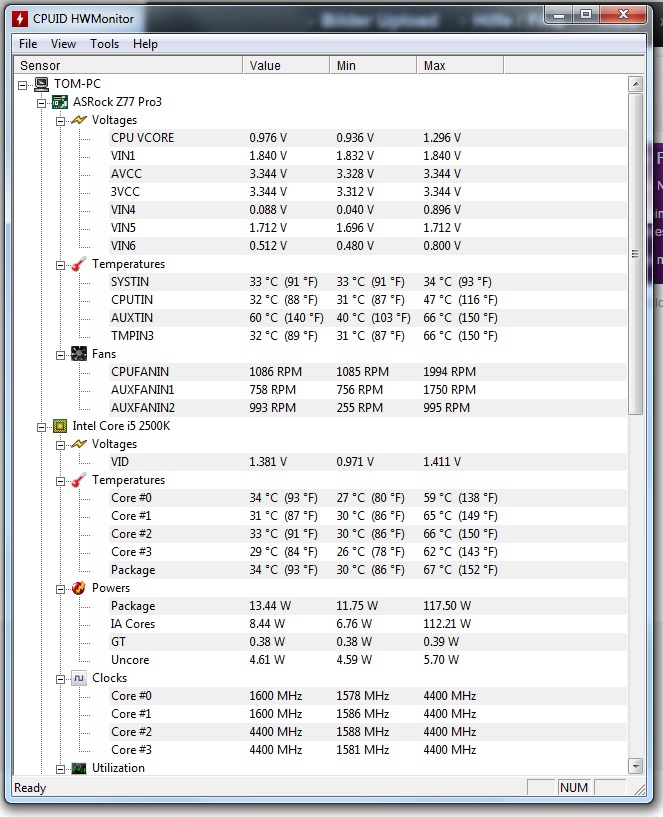Image resolution: width=663 pixels, height=817 pixels.
Task: Select the GT power row
Action: [x=367, y=642]
